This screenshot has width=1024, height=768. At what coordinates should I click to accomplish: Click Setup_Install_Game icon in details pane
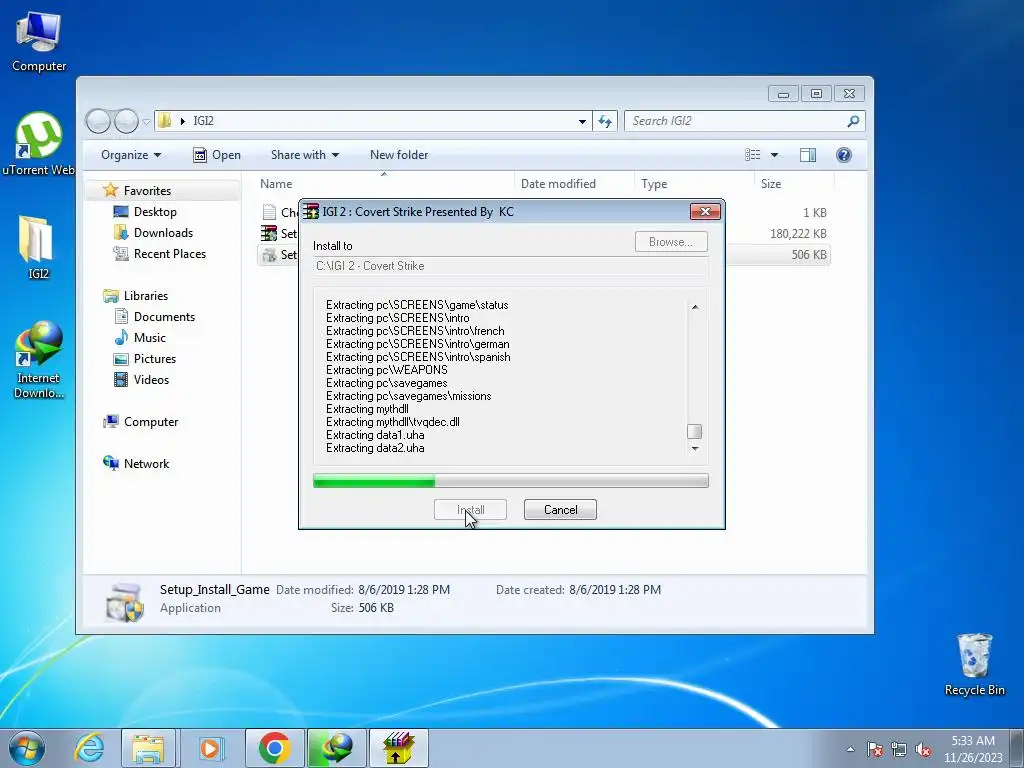click(x=124, y=601)
